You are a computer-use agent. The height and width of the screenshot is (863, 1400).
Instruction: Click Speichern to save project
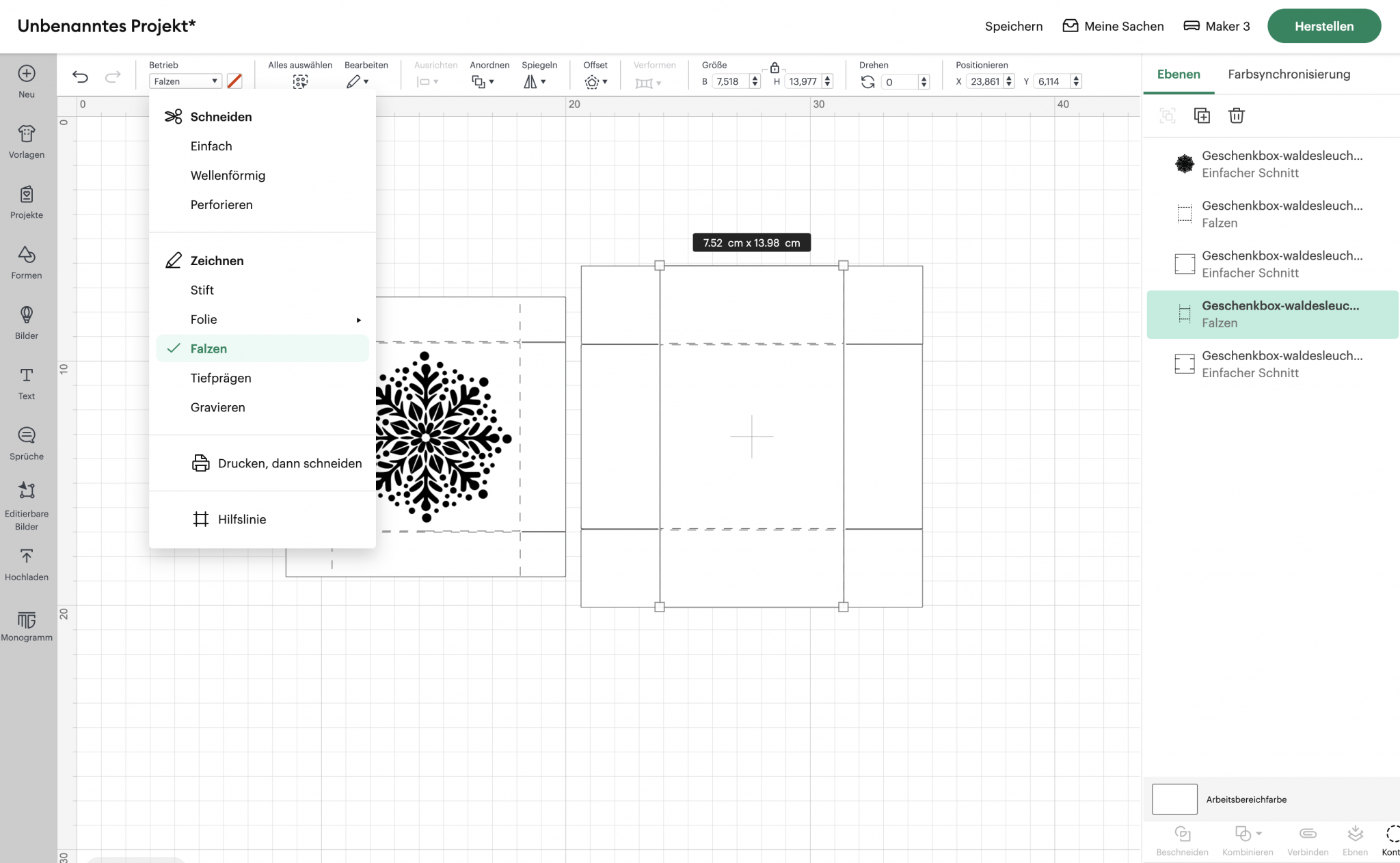point(1013,27)
